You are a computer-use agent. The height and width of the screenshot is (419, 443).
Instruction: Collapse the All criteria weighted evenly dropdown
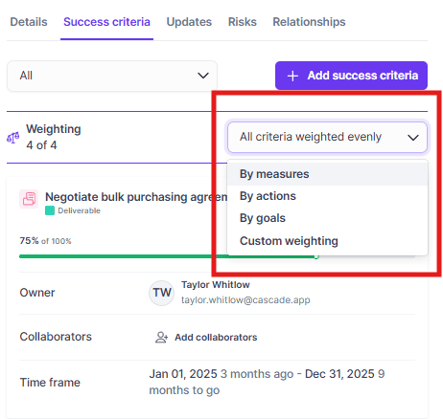click(x=327, y=137)
